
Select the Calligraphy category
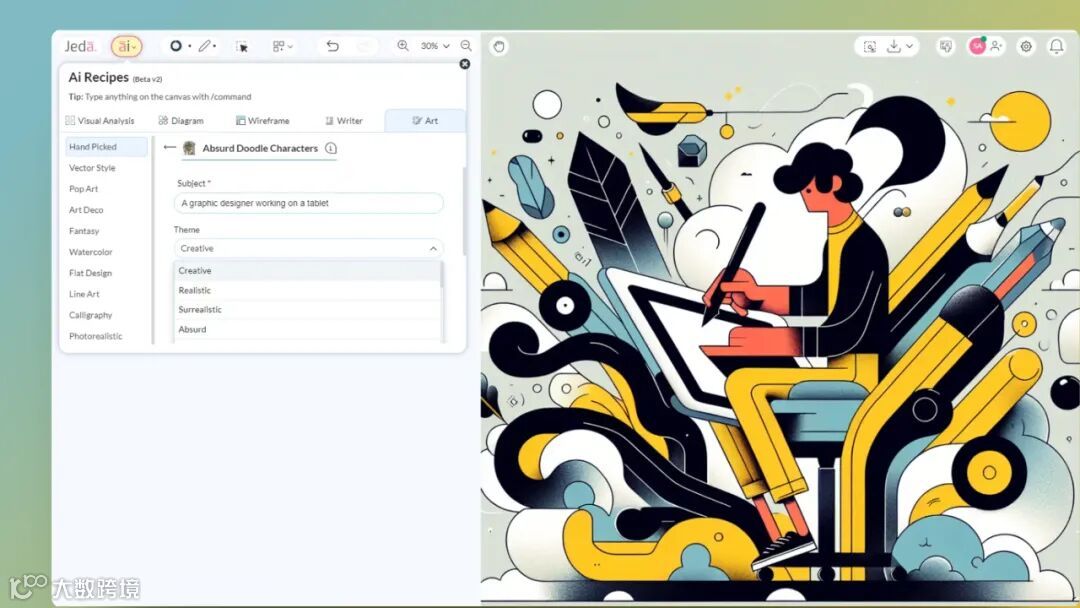click(x=90, y=315)
